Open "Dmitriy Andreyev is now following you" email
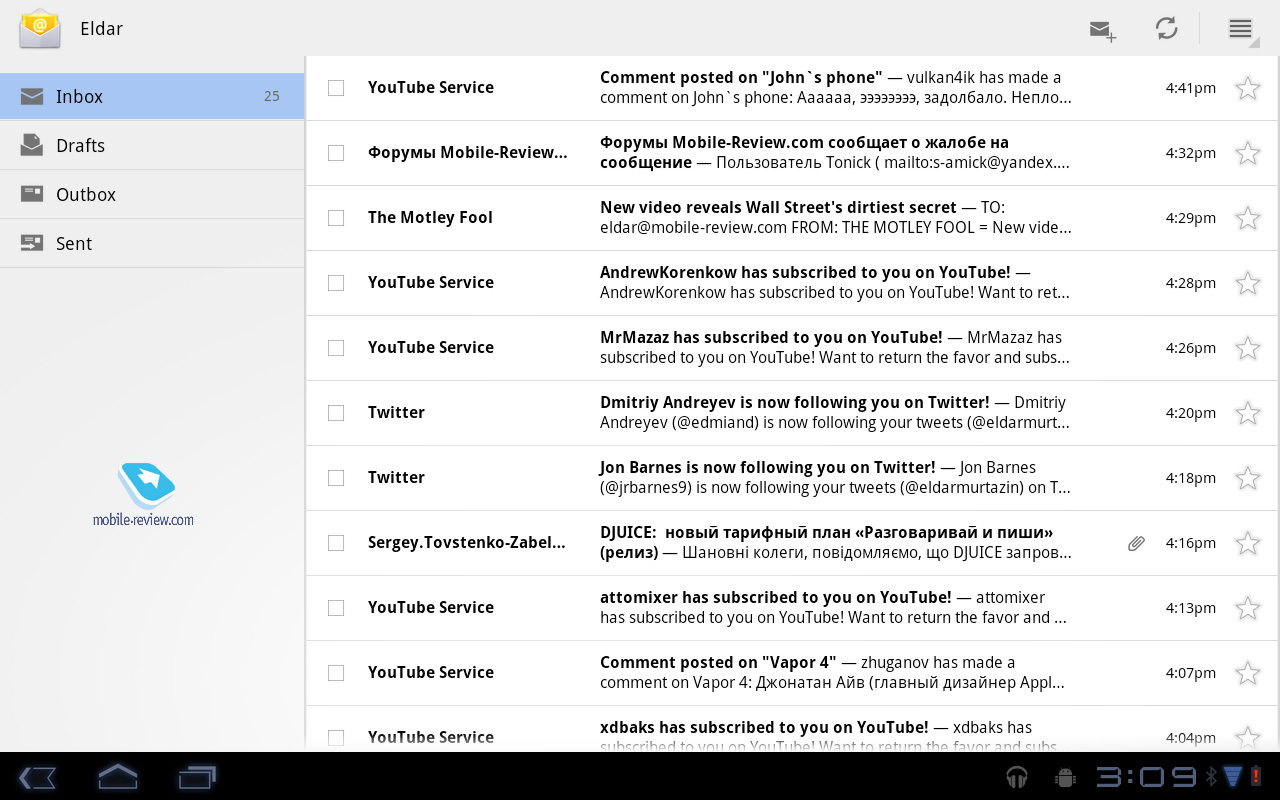 pos(791,413)
